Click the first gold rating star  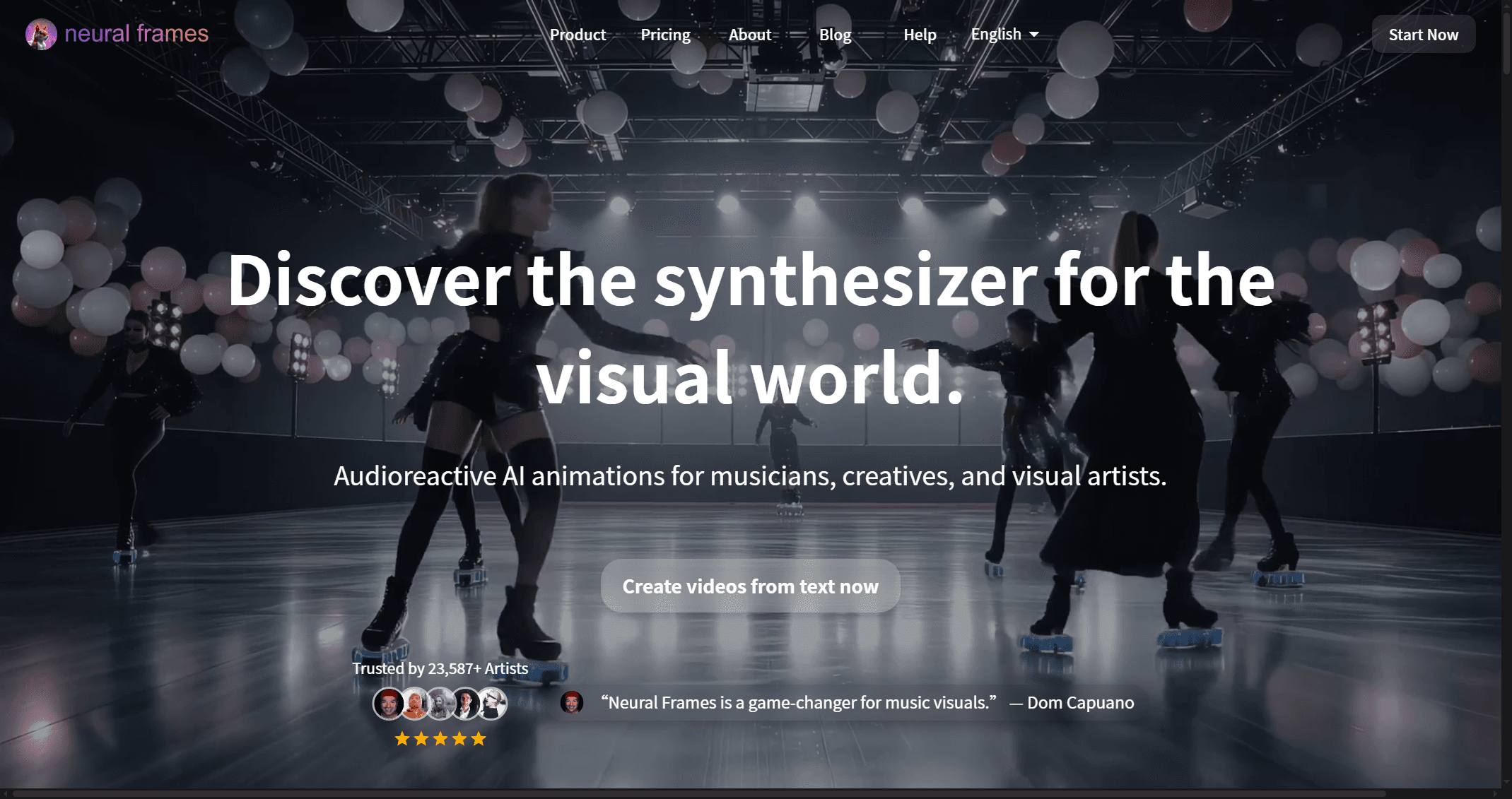pyautogui.click(x=402, y=739)
